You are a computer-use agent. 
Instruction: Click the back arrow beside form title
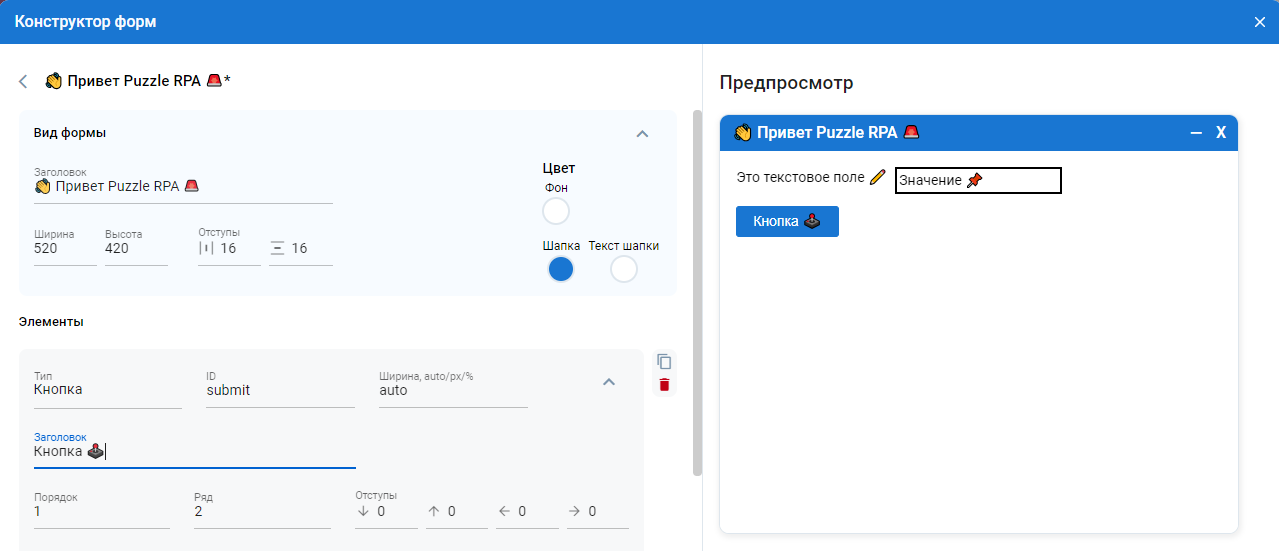point(23,81)
